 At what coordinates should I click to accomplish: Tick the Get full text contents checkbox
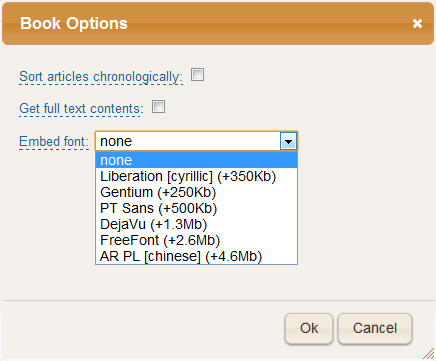click(158, 107)
